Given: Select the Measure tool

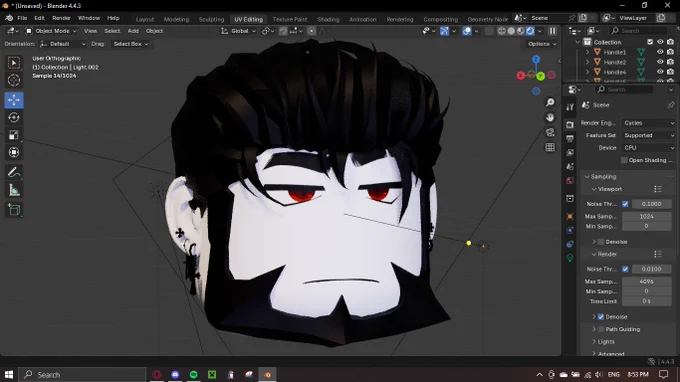Looking at the screenshot, I should 14,190.
